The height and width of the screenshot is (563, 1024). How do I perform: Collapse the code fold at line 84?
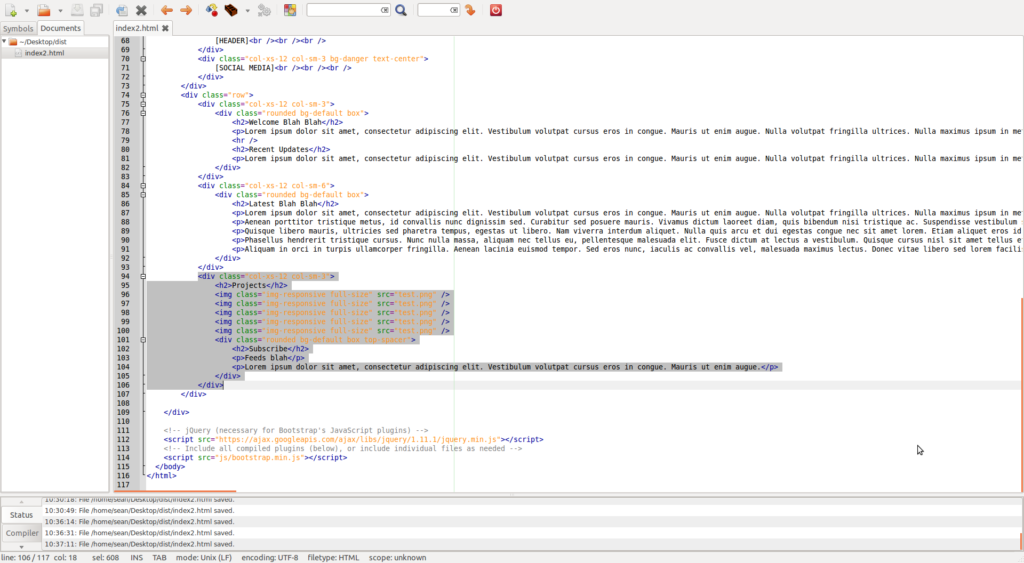(143, 185)
